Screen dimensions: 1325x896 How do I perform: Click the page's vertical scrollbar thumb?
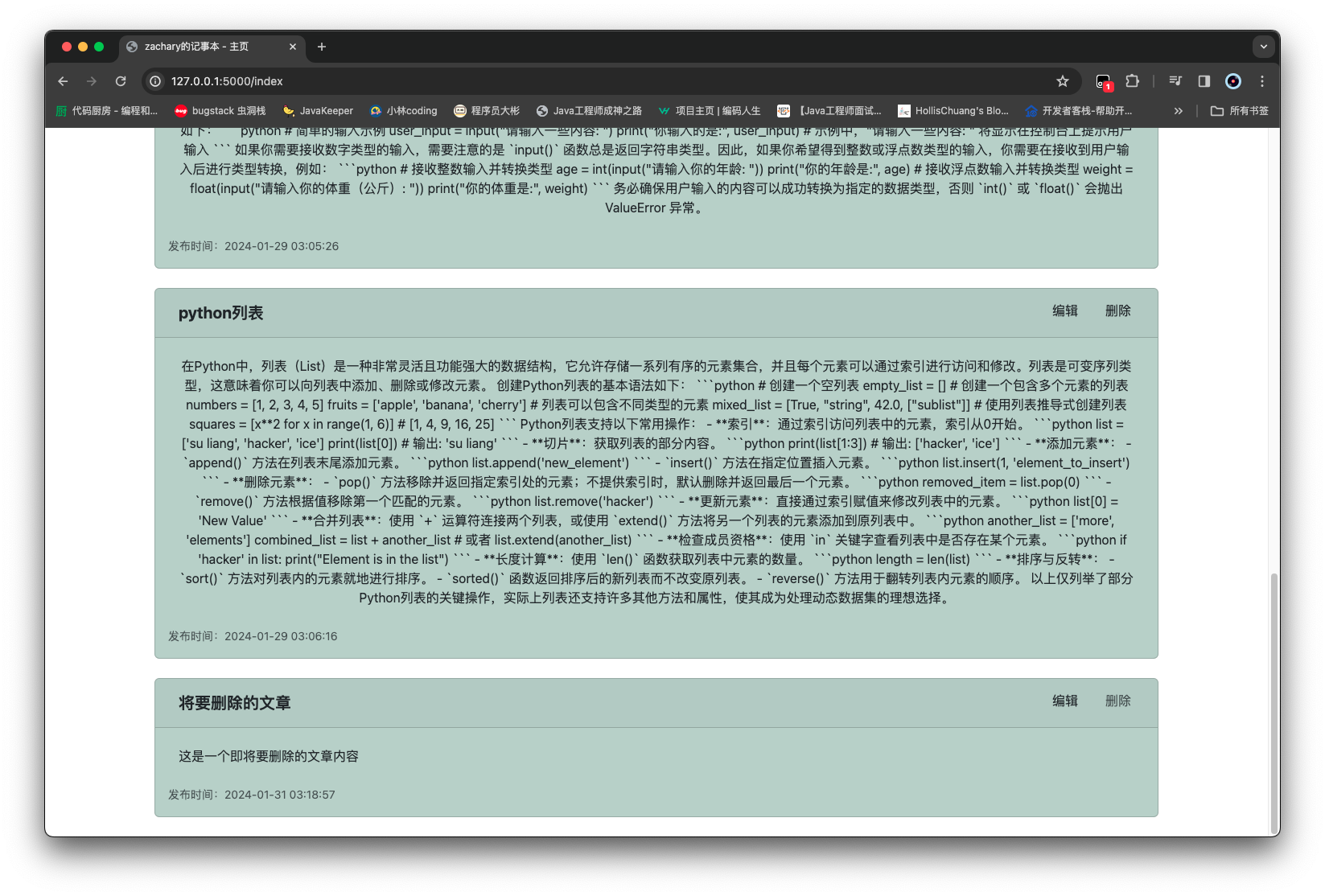pyautogui.click(x=1274, y=705)
